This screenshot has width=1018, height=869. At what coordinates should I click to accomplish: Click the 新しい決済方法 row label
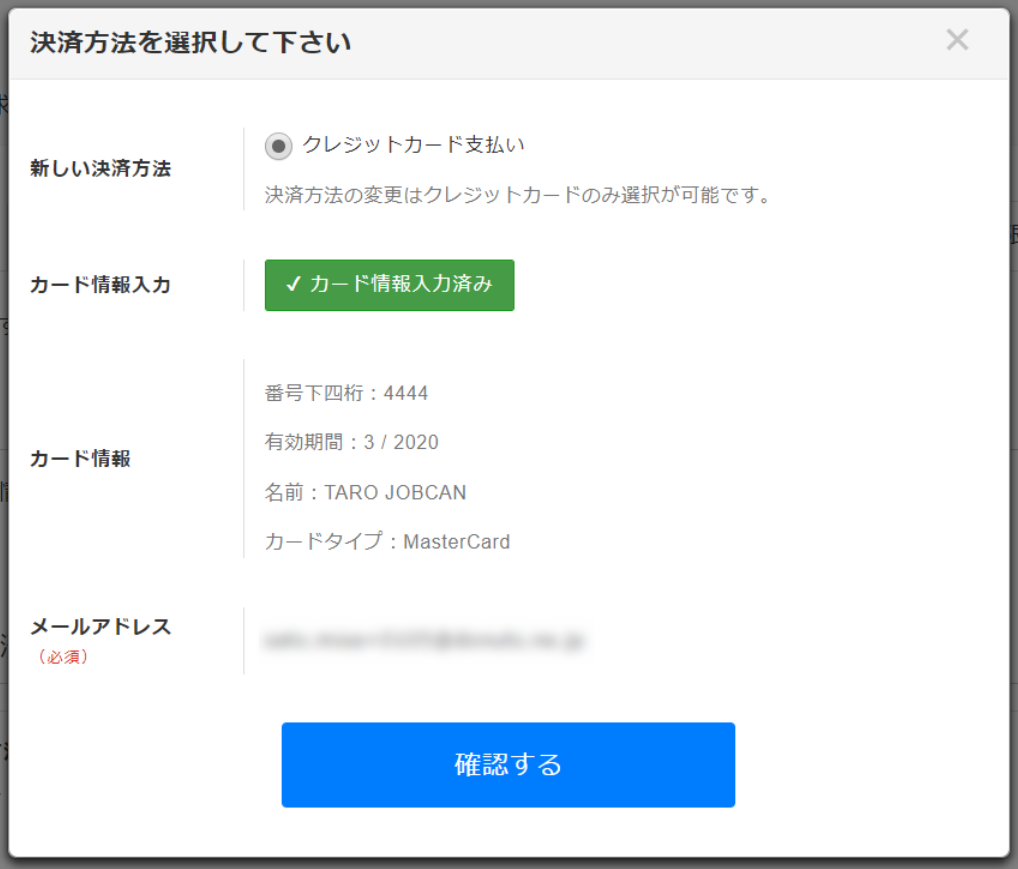[x=100, y=168]
